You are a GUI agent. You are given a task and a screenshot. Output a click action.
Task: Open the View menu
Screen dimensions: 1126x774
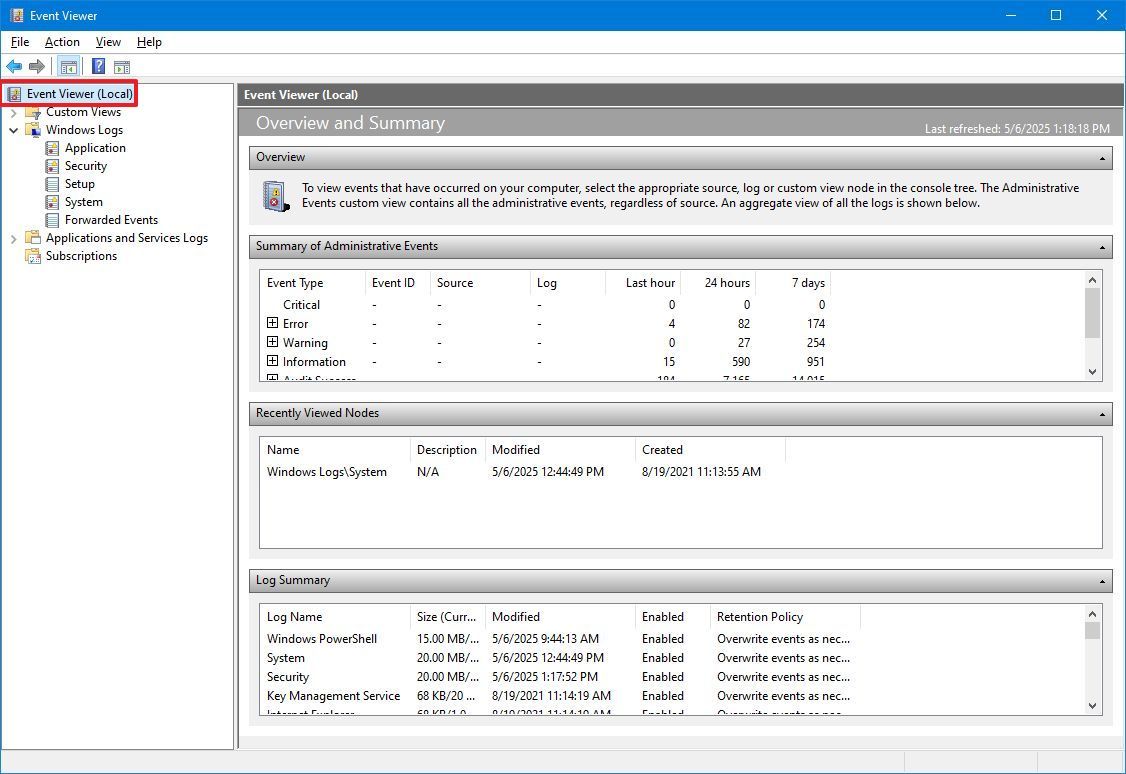click(x=107, y=42)
